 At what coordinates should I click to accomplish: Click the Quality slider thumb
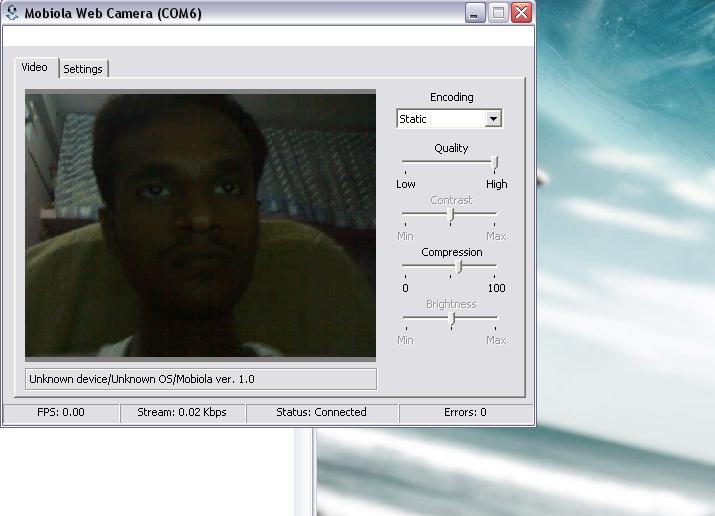[495, 163]
